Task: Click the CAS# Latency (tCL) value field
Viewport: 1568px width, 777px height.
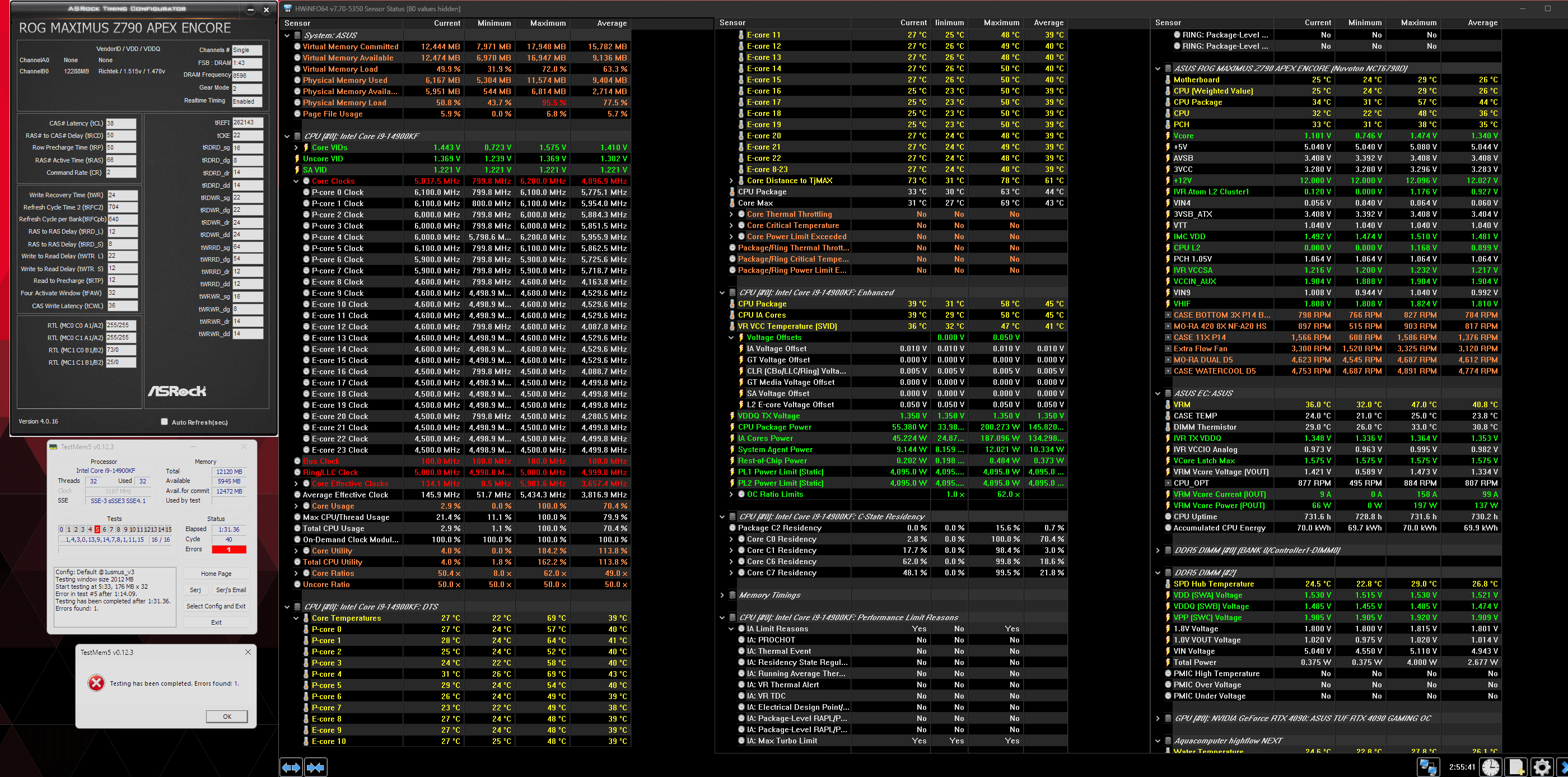Action: 121,123
